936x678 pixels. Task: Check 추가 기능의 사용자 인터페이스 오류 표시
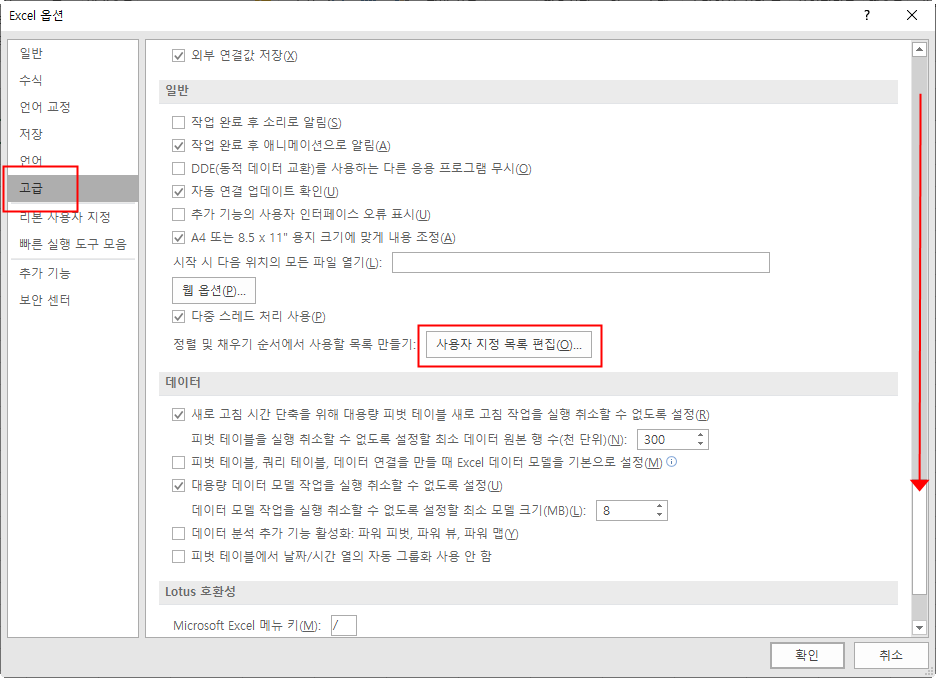pyautogui.click(x=178, y=214)
